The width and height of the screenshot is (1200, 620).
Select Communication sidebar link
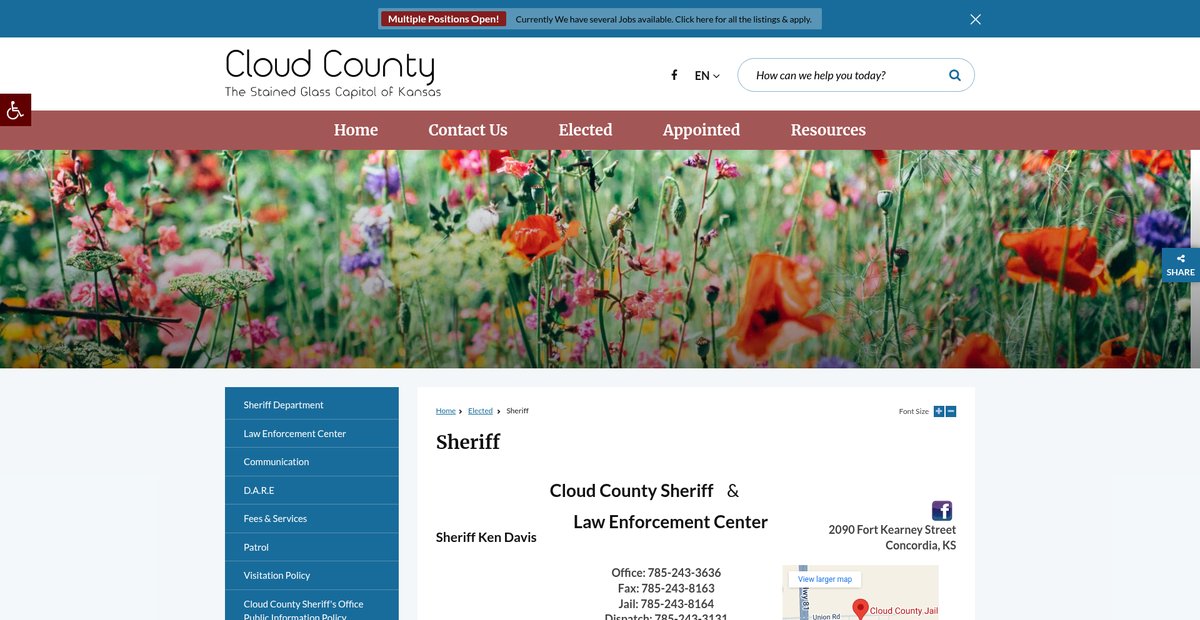312,462
